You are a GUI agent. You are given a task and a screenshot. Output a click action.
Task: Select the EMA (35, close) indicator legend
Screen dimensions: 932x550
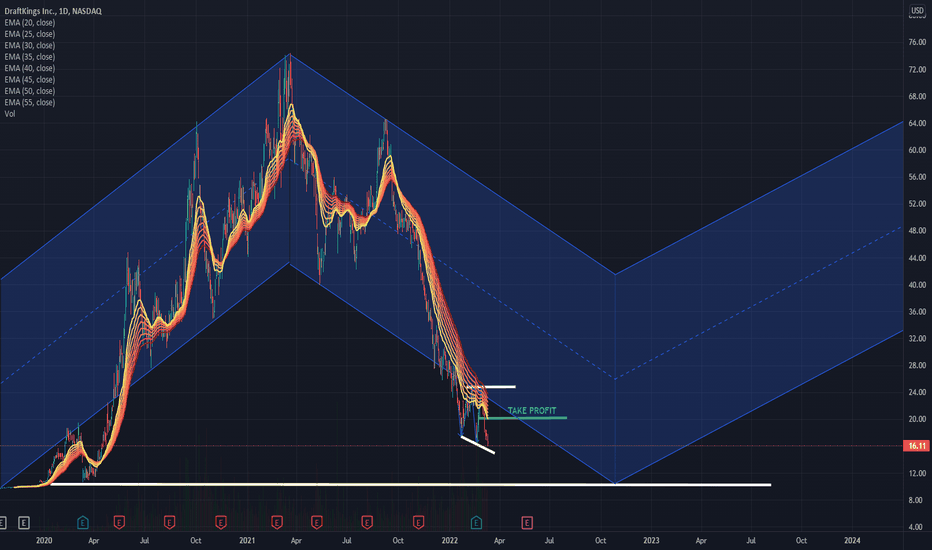(30, 56)
